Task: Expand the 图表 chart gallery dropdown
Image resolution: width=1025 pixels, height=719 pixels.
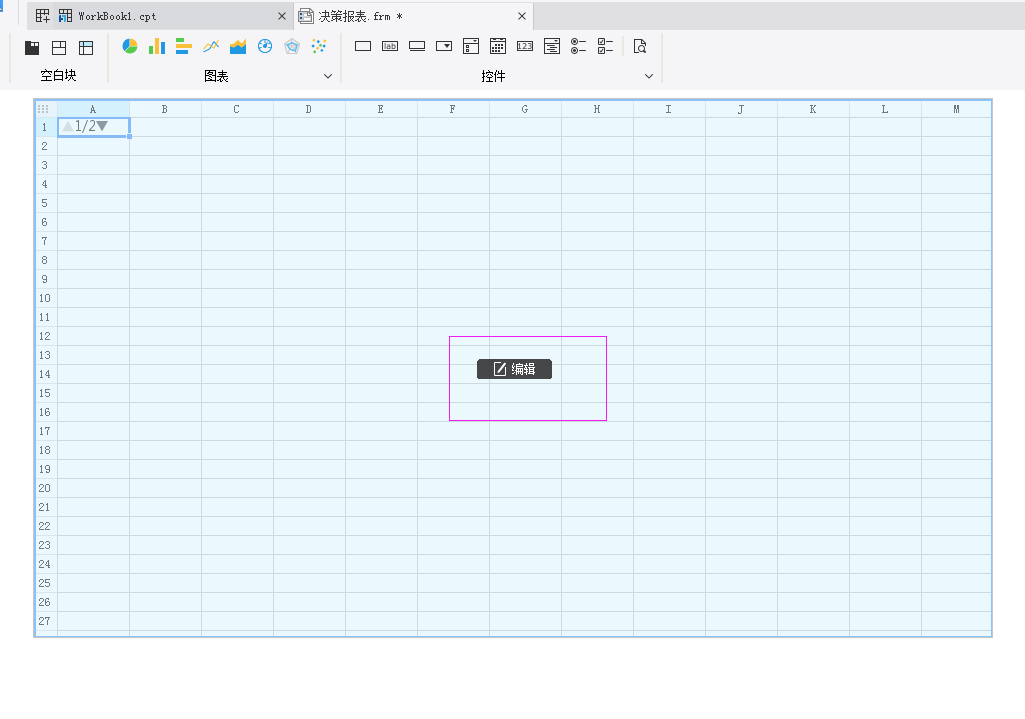Action: [x=328, y=76]
